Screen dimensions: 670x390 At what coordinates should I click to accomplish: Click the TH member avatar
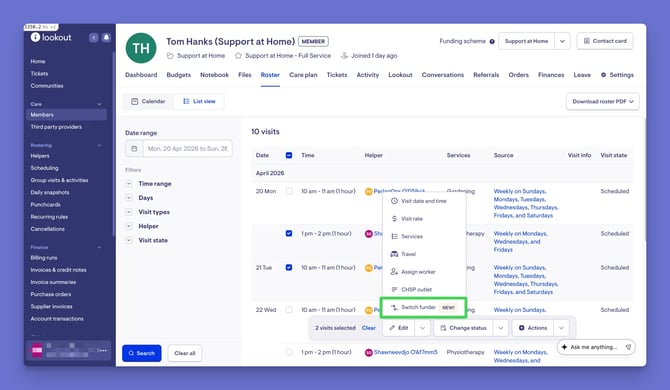141,48
